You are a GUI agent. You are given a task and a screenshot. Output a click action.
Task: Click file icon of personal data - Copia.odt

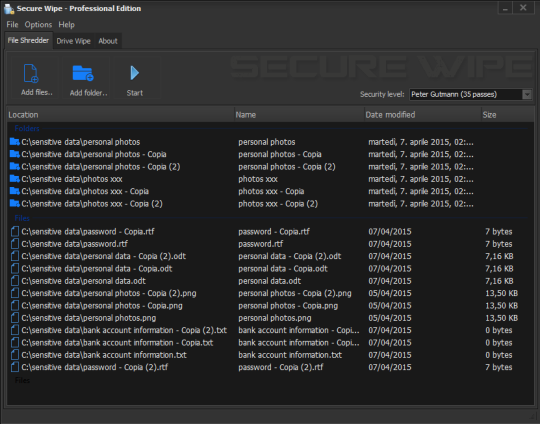(15, 268)
